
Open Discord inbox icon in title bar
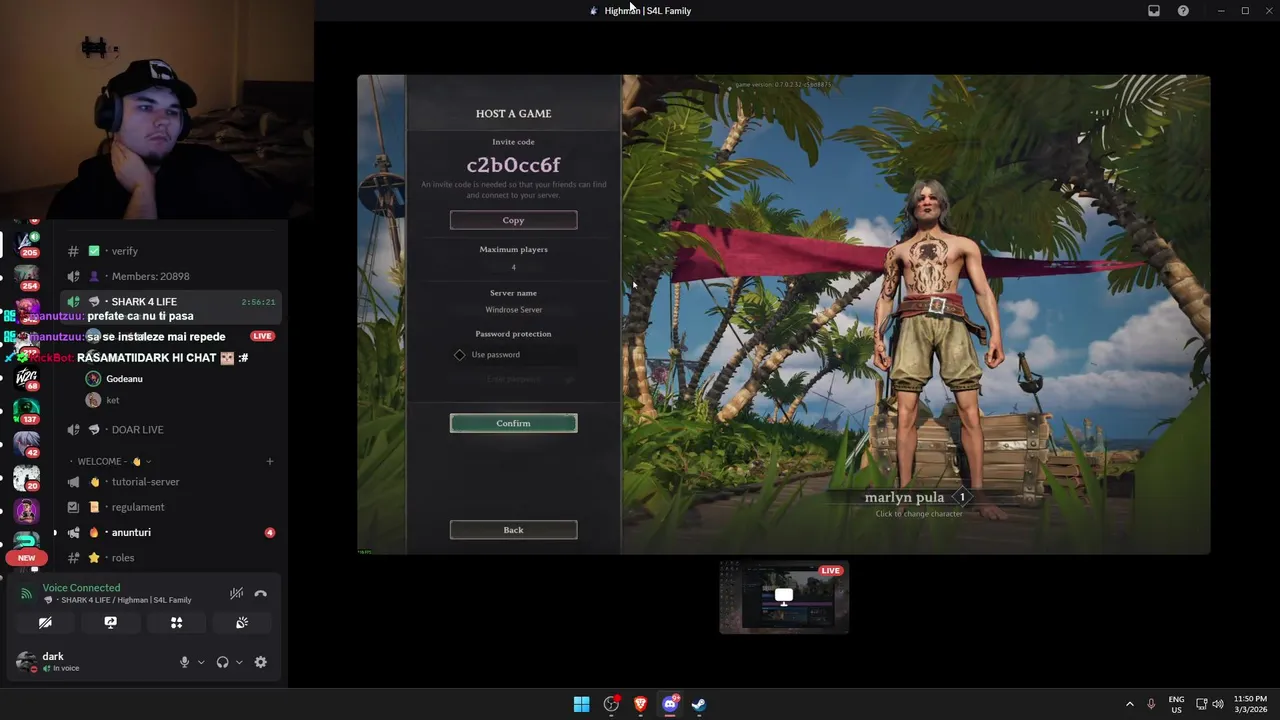coord(1154,11)
